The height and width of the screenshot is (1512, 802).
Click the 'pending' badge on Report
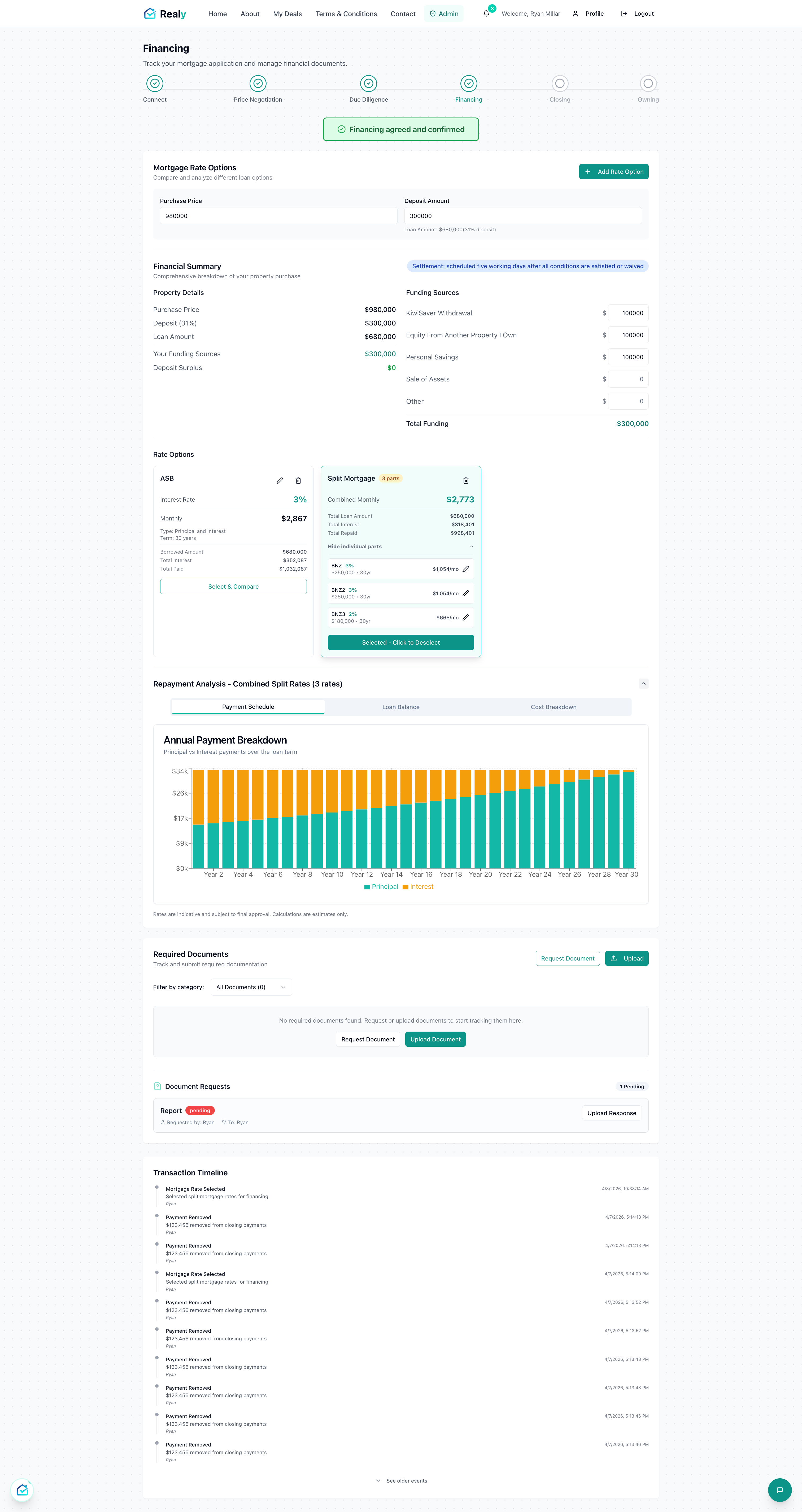(200, 1110)
